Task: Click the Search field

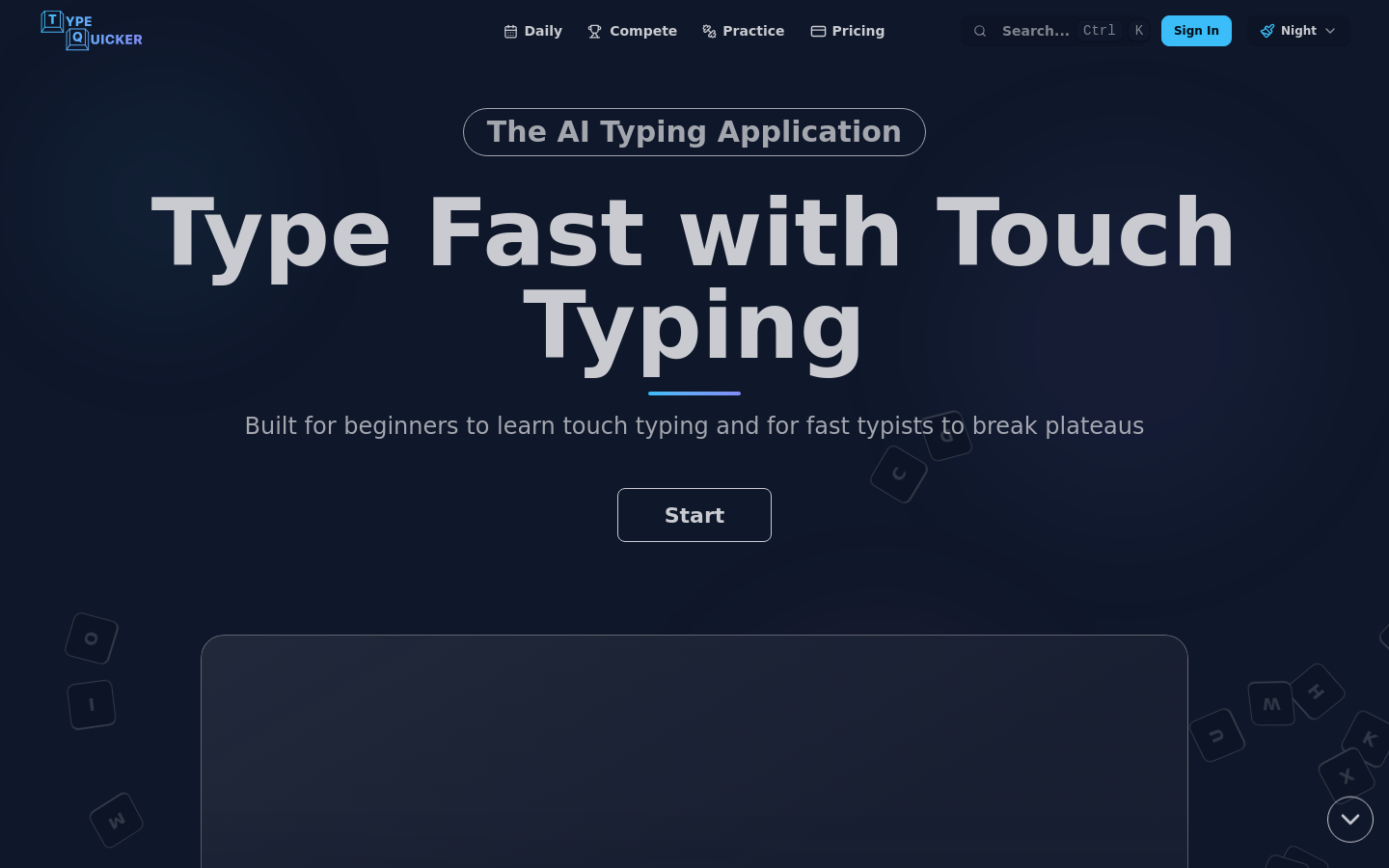Action: tap(1056, 31)
